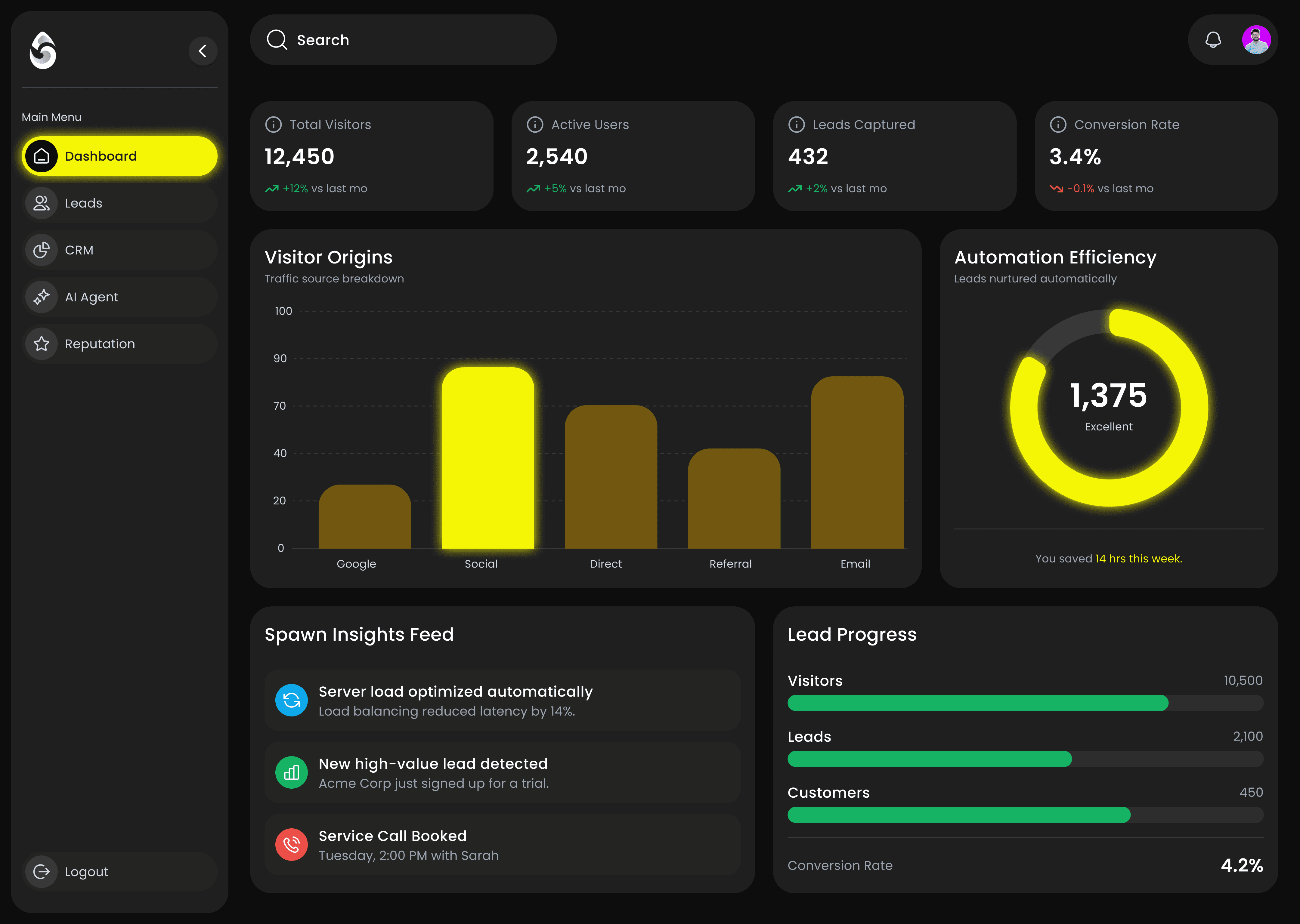1300x924 pixels.
Task: Click the red Service Call phone icon
Action: [291, 844]
